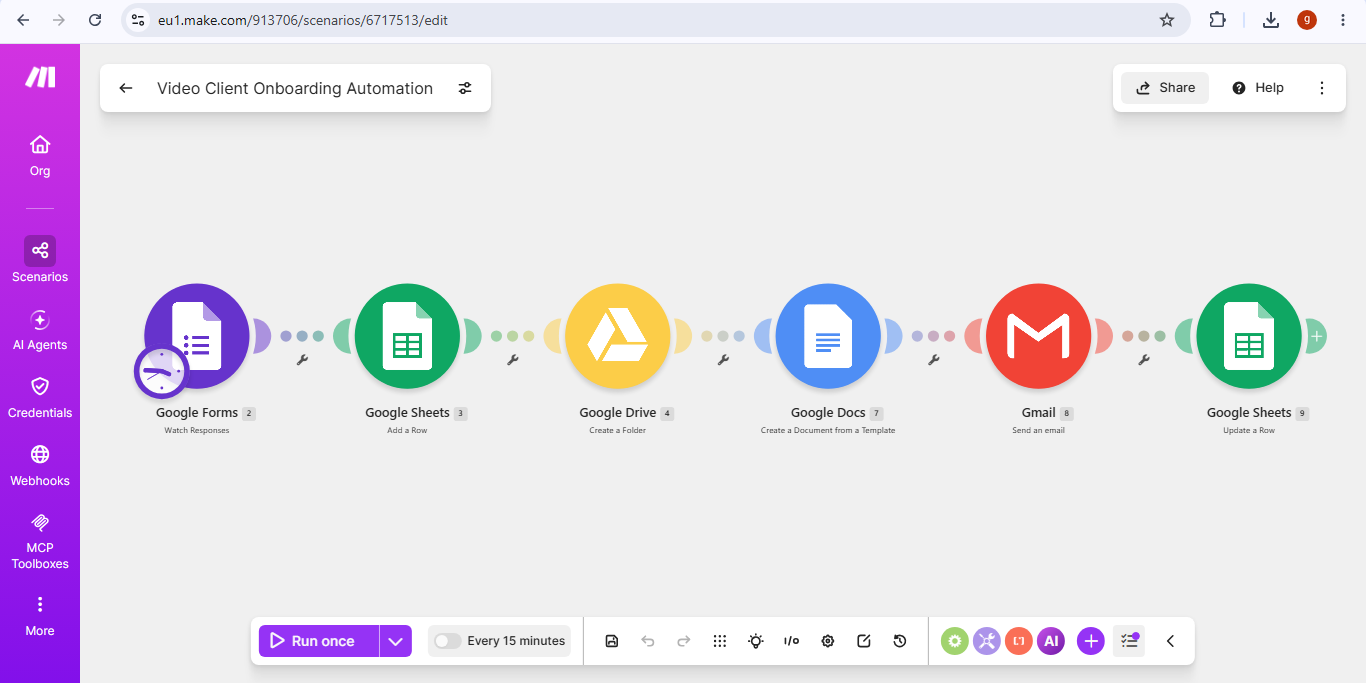Go back with the scenario title arrow
1366x683 pixels.
coord(126,88)
